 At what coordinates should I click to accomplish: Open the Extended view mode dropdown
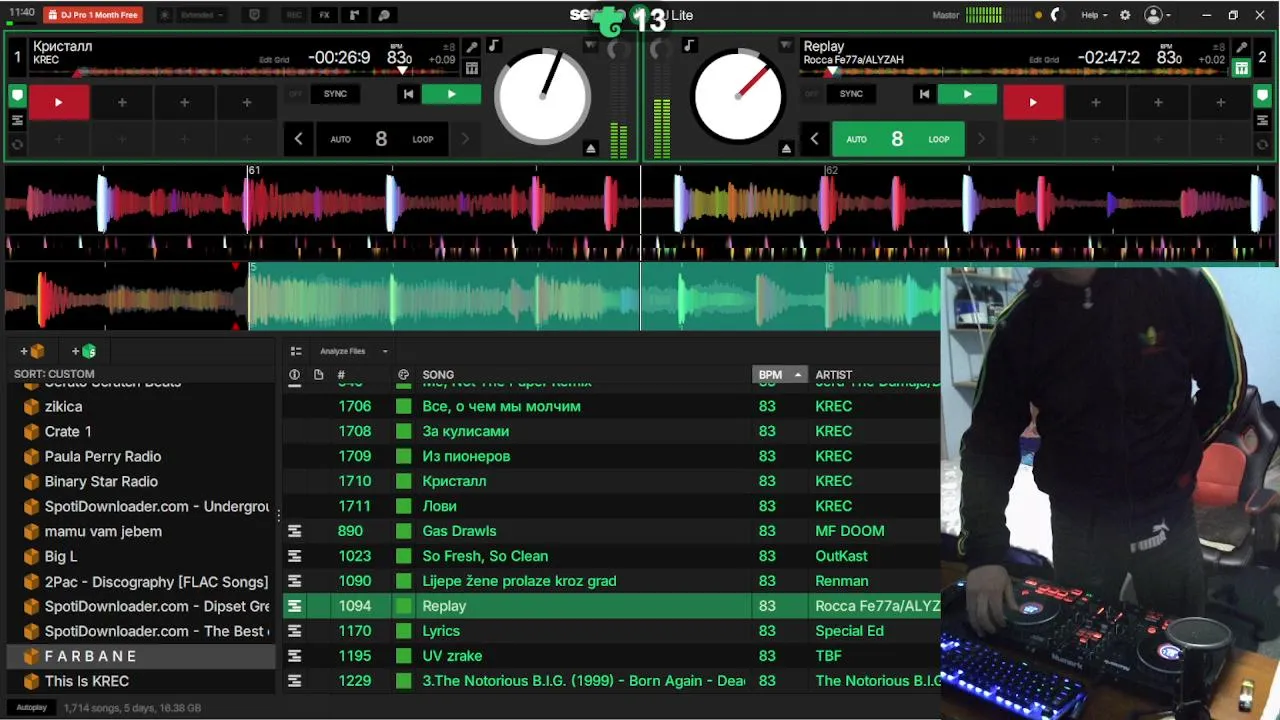click(202, 15)
